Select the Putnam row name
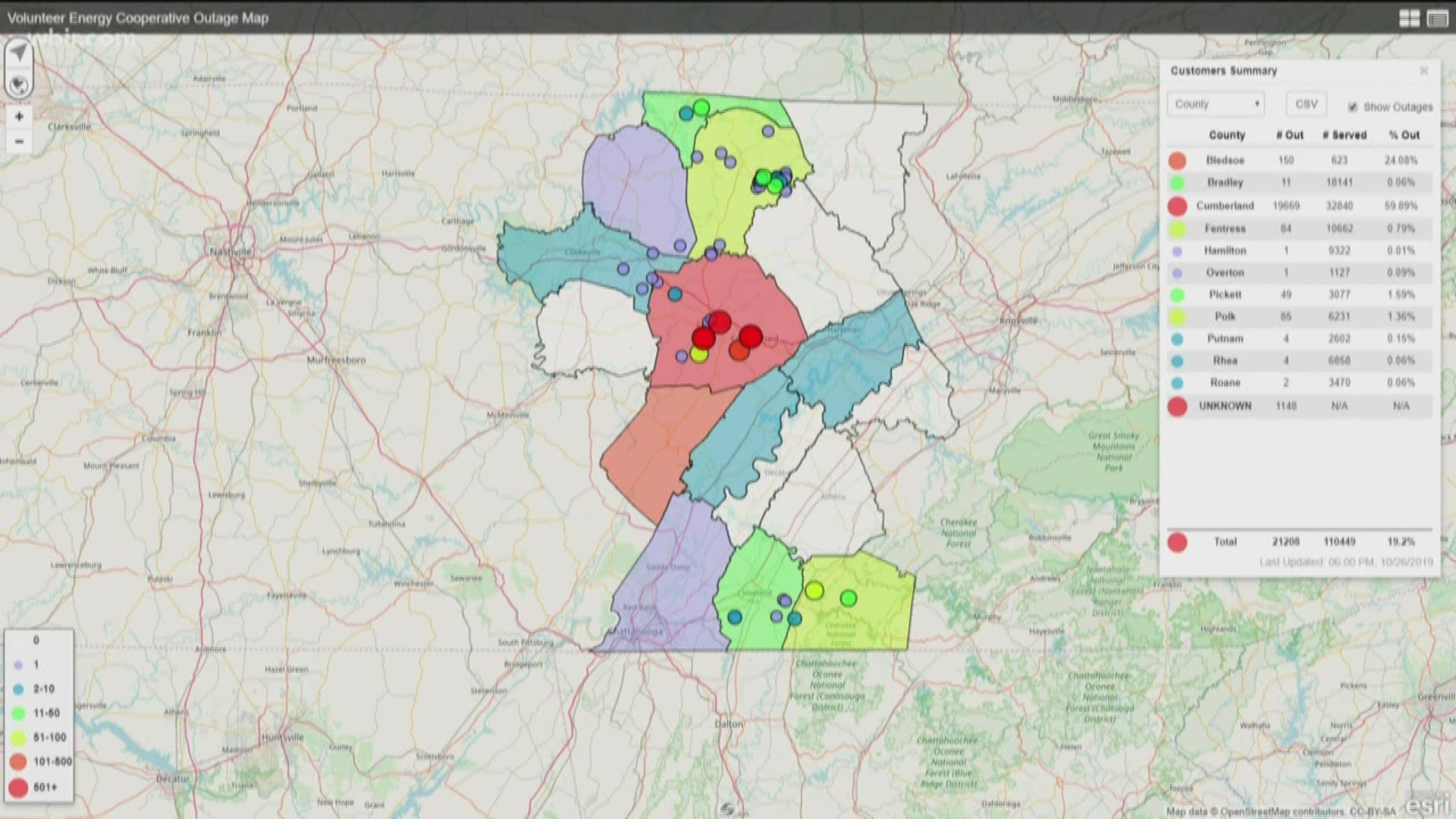Viewport: 1456px width, 819px height. click(x=1225, y=338)
